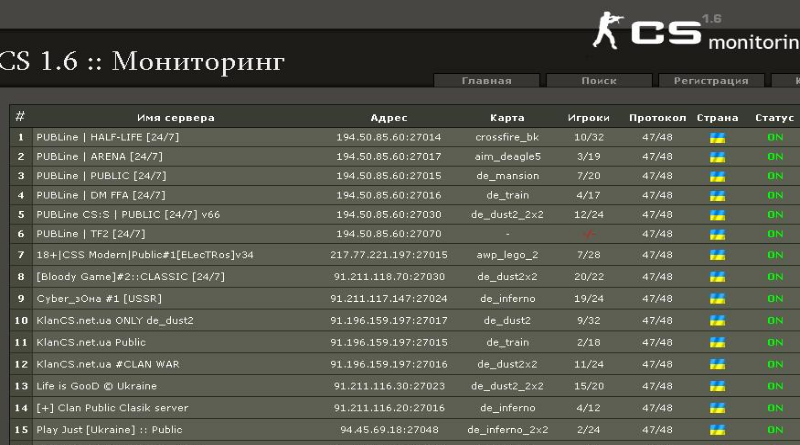
Task: Click the ON status for PUBLine ARENA server
Action: 775,156
